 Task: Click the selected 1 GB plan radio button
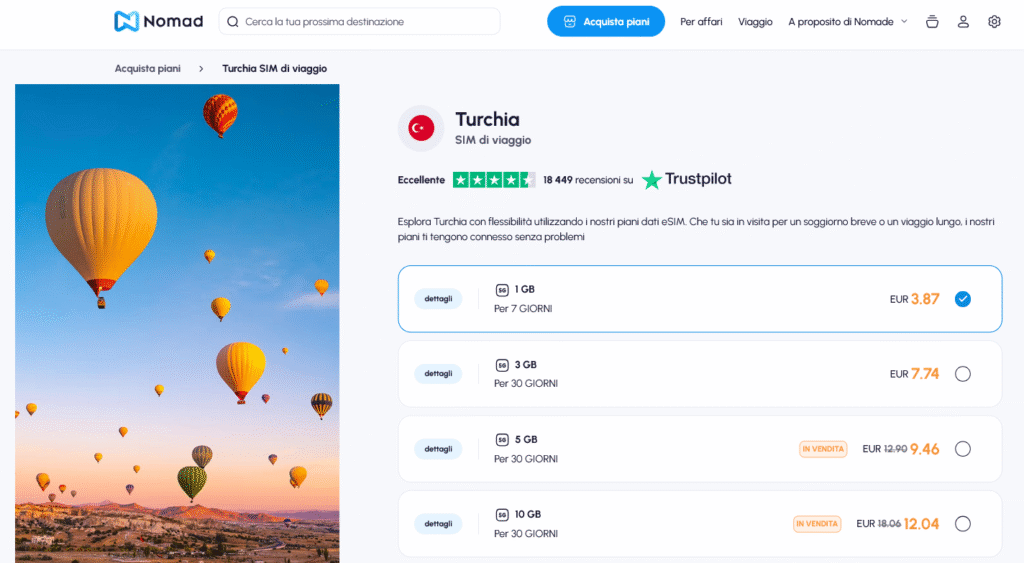click(962, 299)
